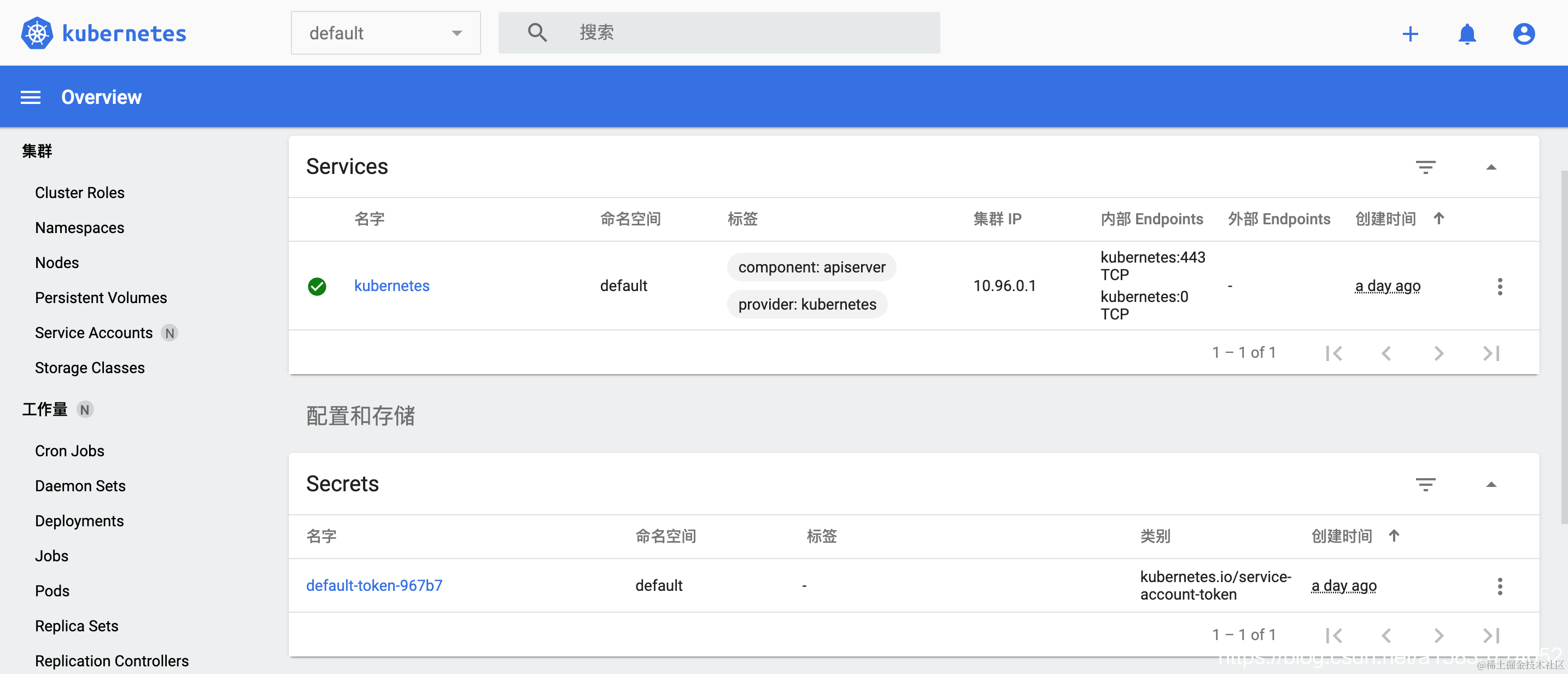Open the user account icon

click(x=1524, y=34)
